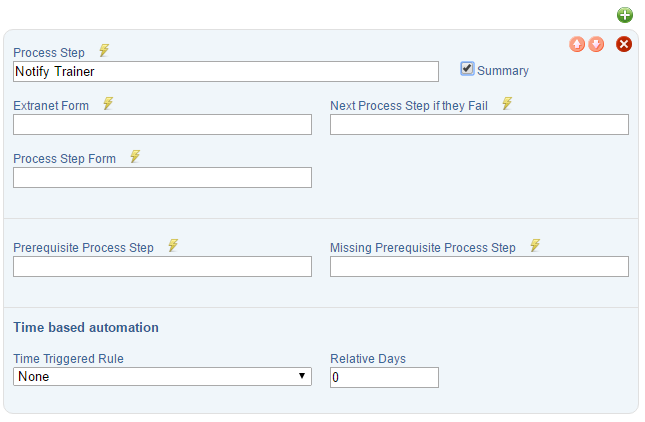This screenshot has height=422, width=645.
Task: Move step up with orange up arrow
Action: click(x=577, y=44)
